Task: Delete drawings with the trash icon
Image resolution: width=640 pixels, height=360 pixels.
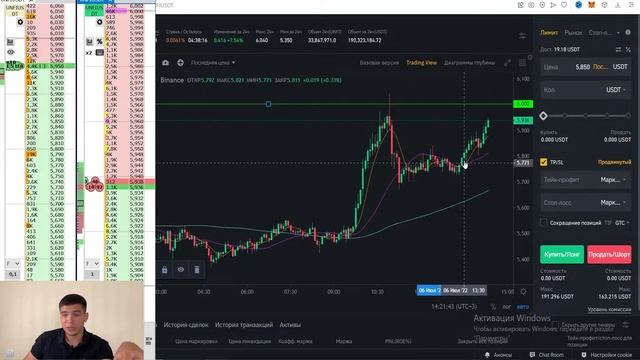Action: [197, 270]
